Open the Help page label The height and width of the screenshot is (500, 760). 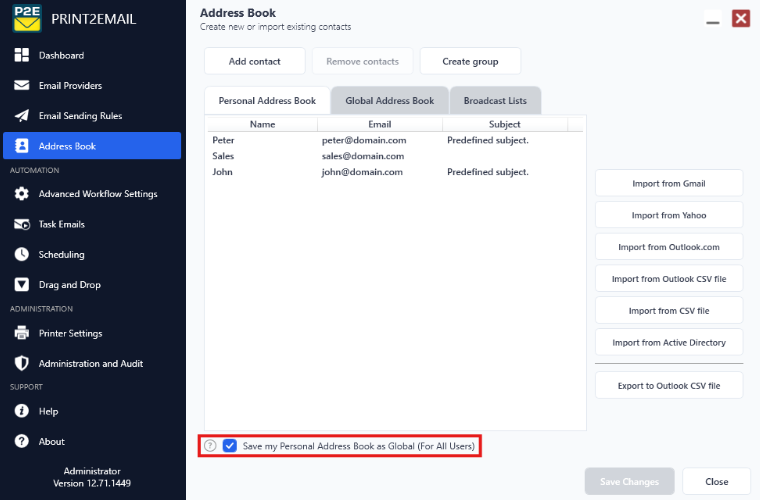coord(48,411)
